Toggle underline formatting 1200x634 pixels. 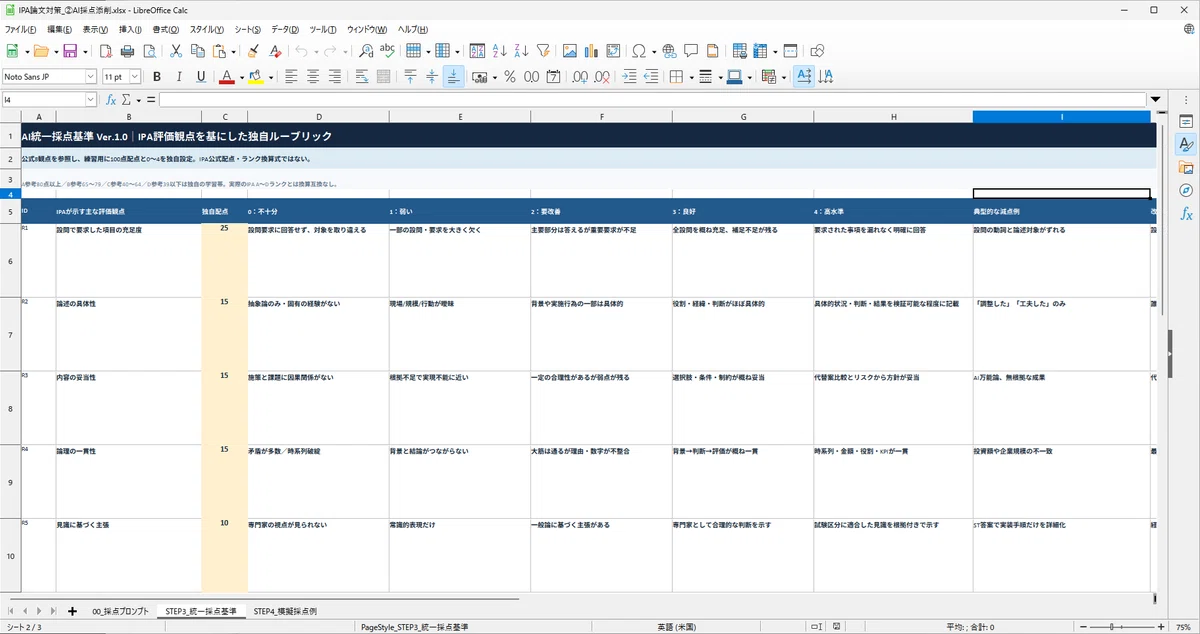[201, 76]
